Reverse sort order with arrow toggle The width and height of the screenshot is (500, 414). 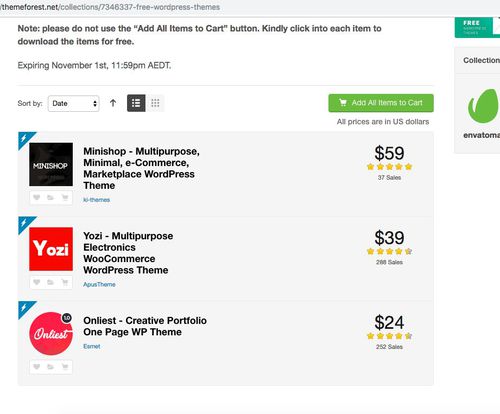pyautogui.click(x=113, y=103)
